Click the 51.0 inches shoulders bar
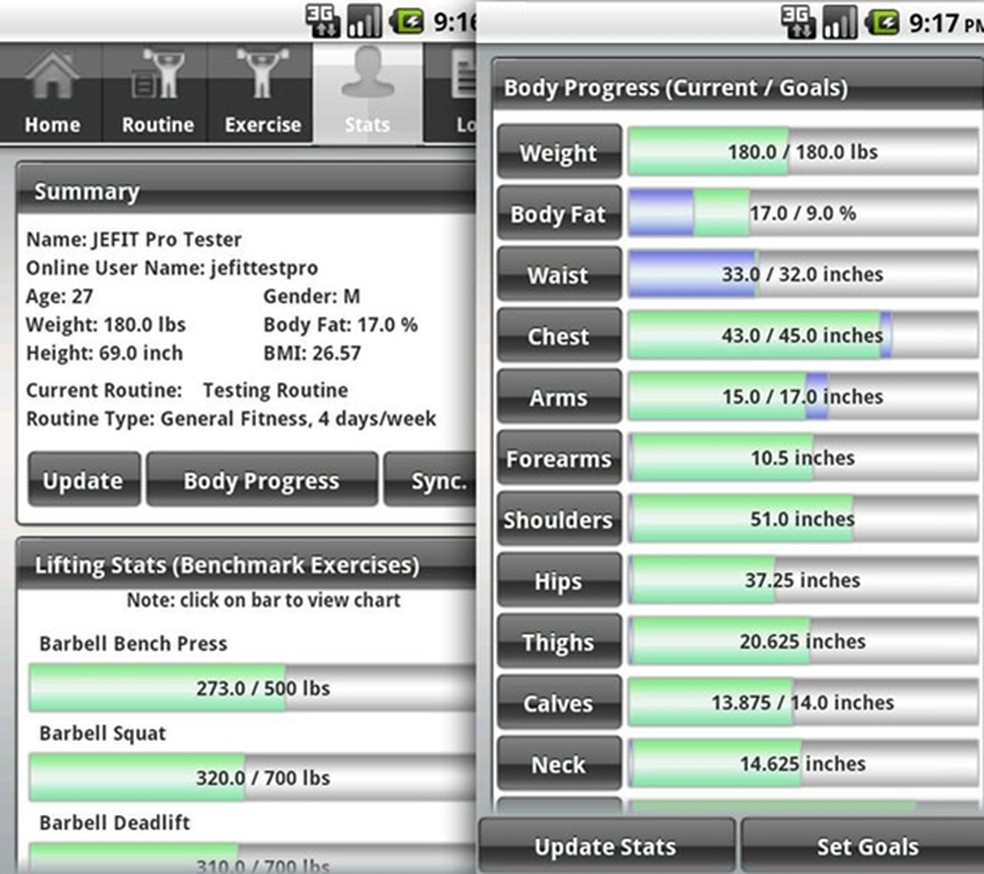Screen dimensions: 984x874 (803, 519)
